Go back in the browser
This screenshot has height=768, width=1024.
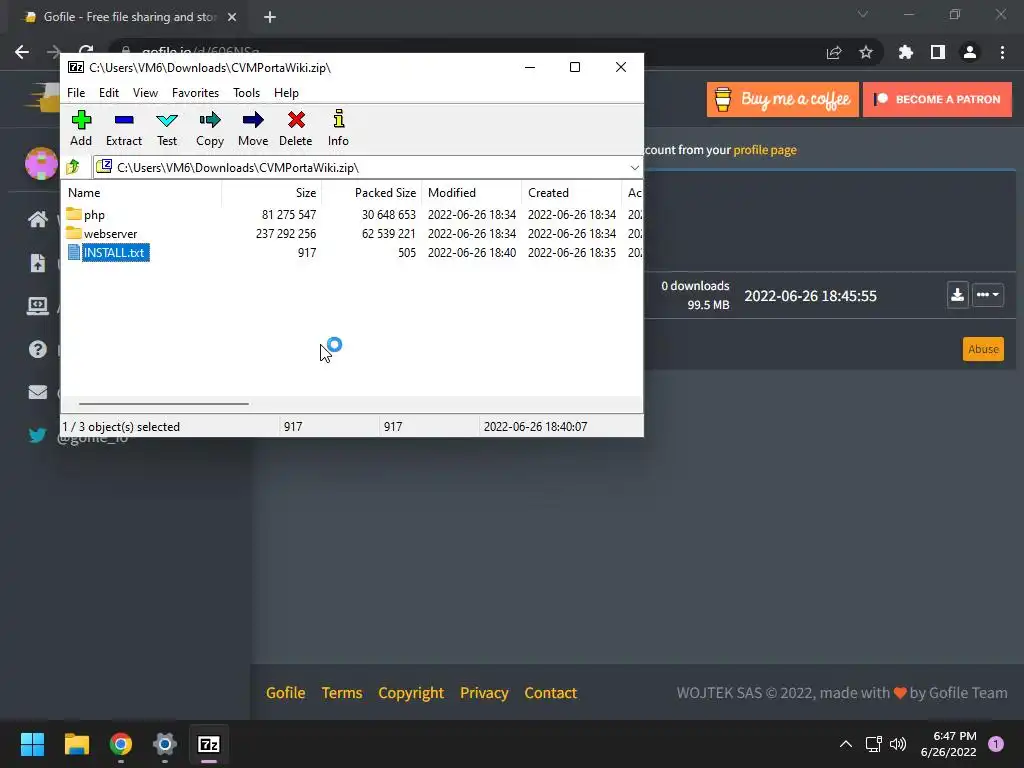pos(22,52)
